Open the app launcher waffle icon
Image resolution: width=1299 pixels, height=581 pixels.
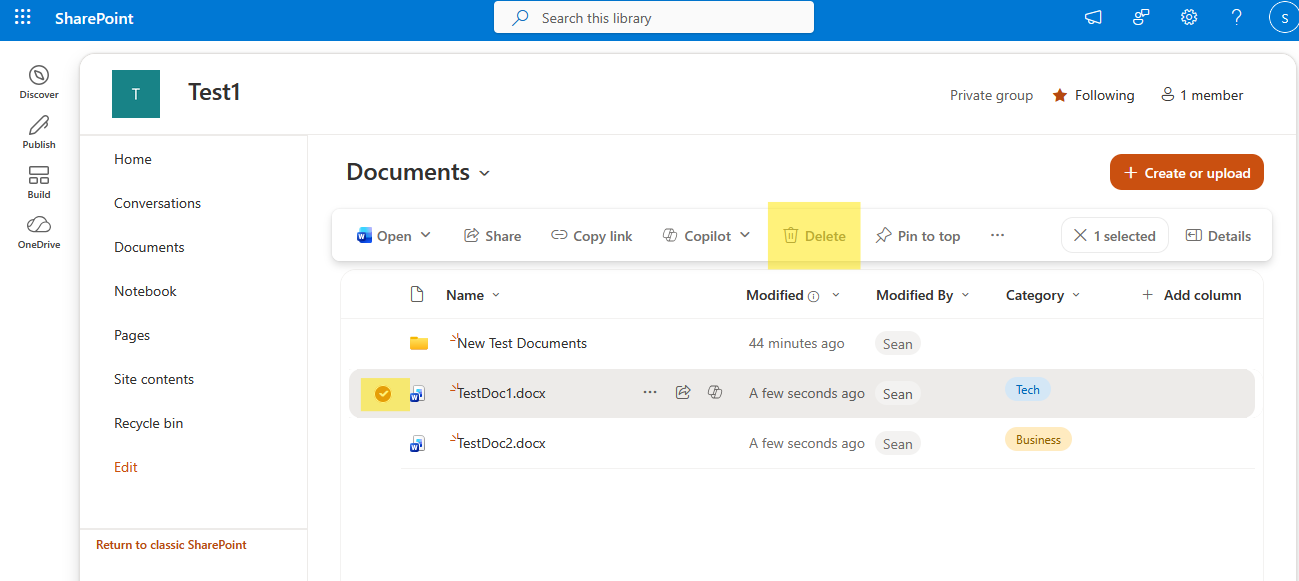(x=22, y=17)
